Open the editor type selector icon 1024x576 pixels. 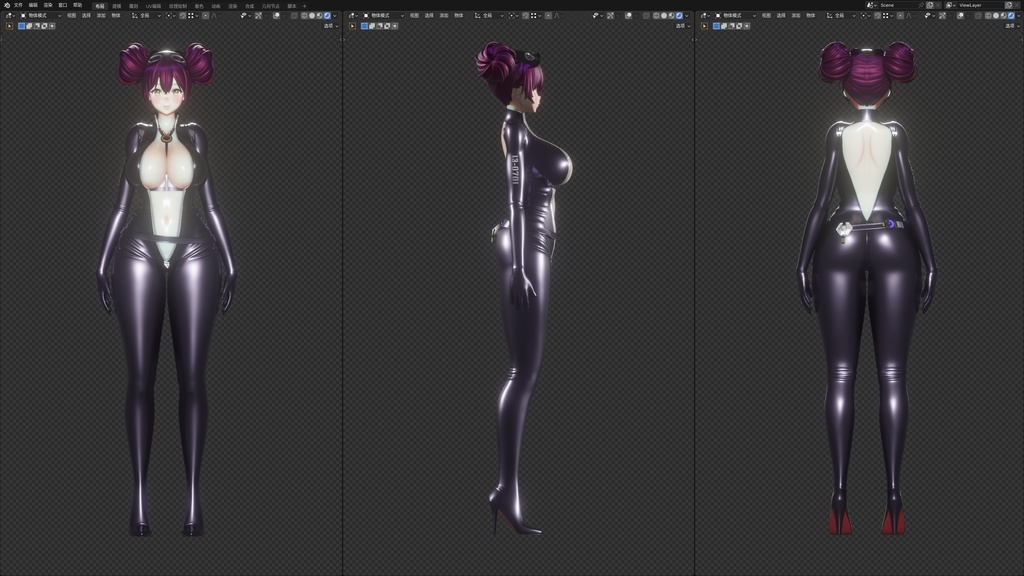click(9, 15)
